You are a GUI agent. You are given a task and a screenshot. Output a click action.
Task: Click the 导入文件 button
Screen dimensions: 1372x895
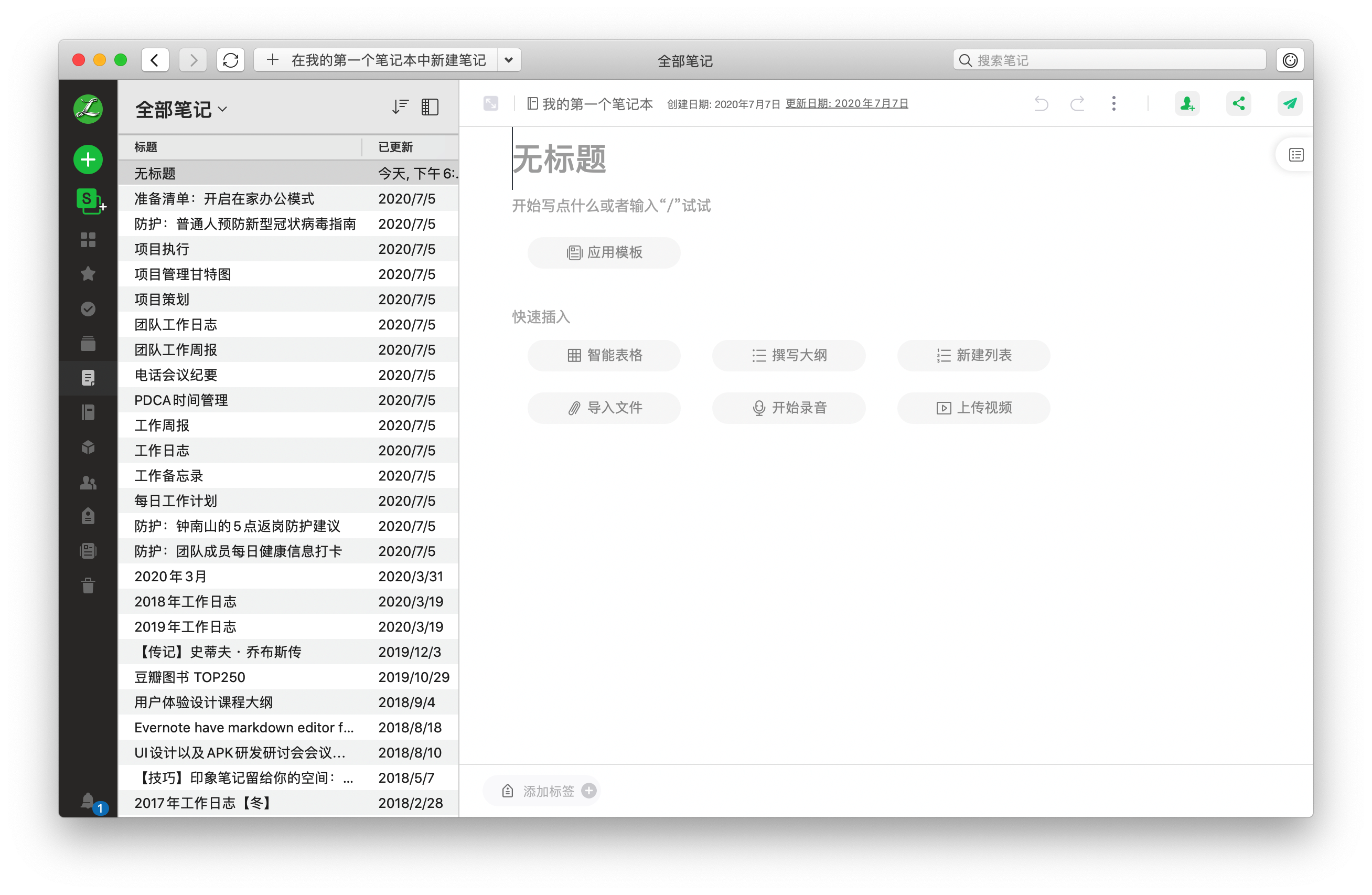coord(604,408)
